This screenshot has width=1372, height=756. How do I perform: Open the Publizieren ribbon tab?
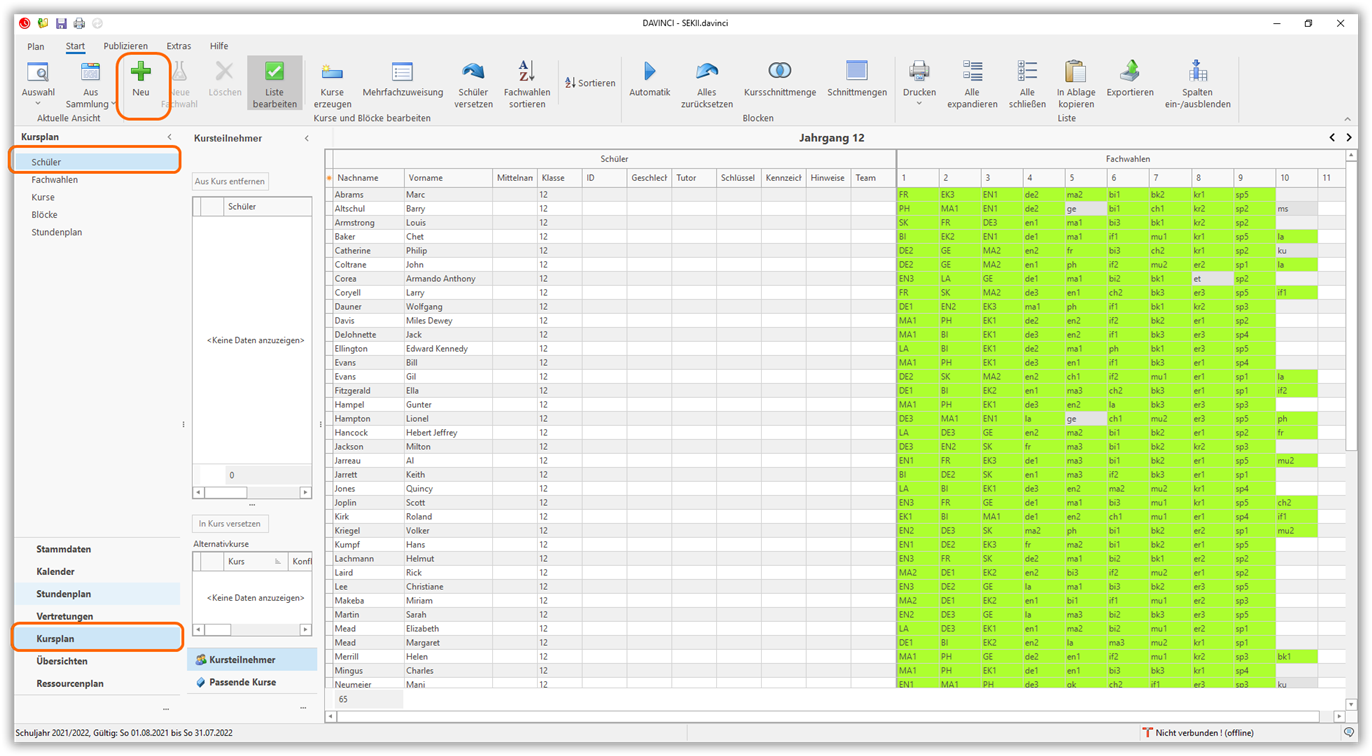coord(125,46)
